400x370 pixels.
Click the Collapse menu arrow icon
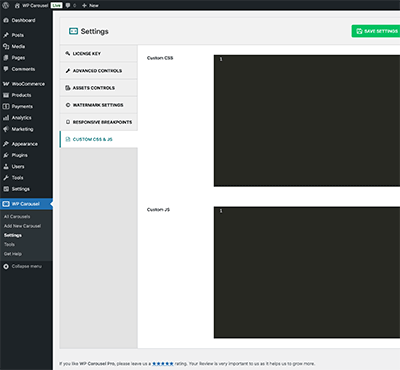click(x=6, y=266)
